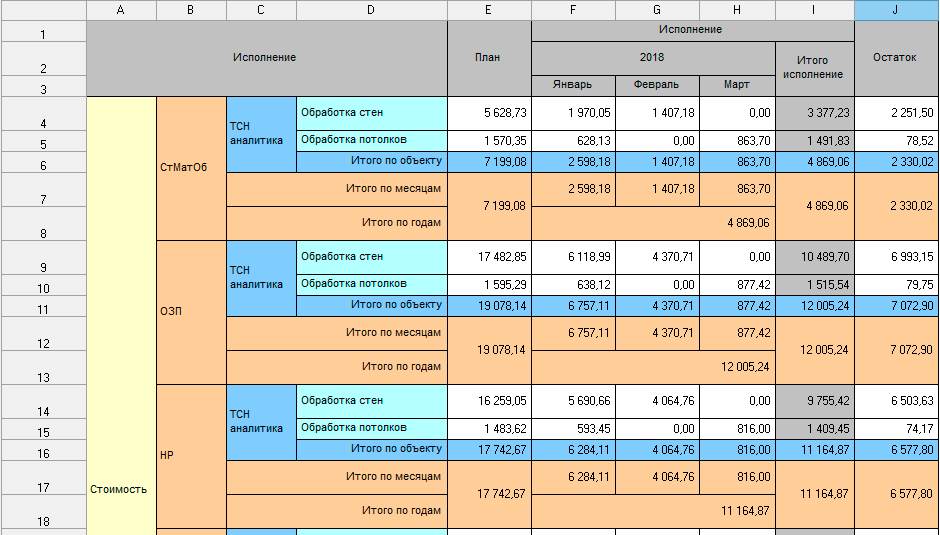Select 'Обработка потолков' in row 10
Viewport: 940px width, 535px height.
[372, 285]
